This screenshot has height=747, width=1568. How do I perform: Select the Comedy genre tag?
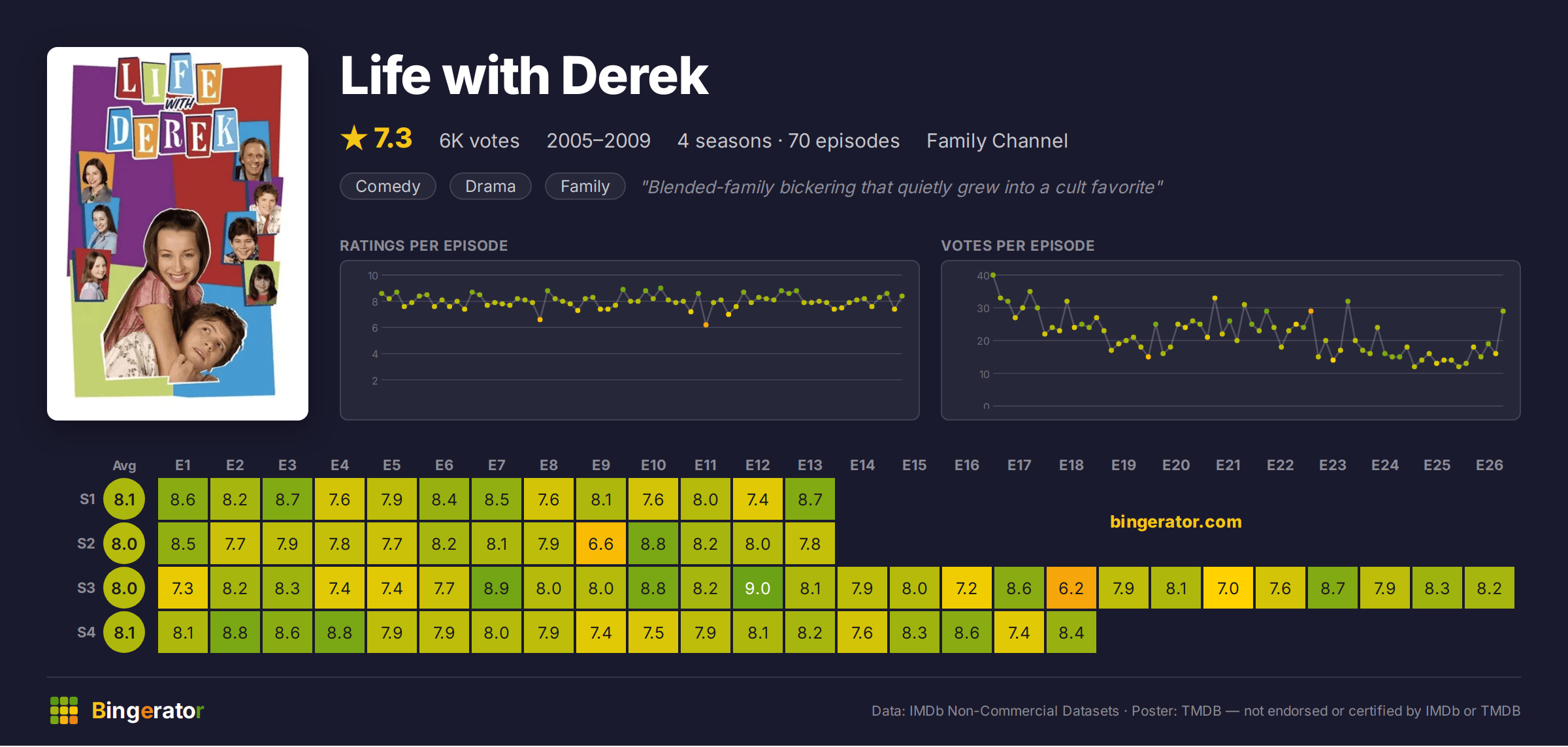tap(388, 187)
